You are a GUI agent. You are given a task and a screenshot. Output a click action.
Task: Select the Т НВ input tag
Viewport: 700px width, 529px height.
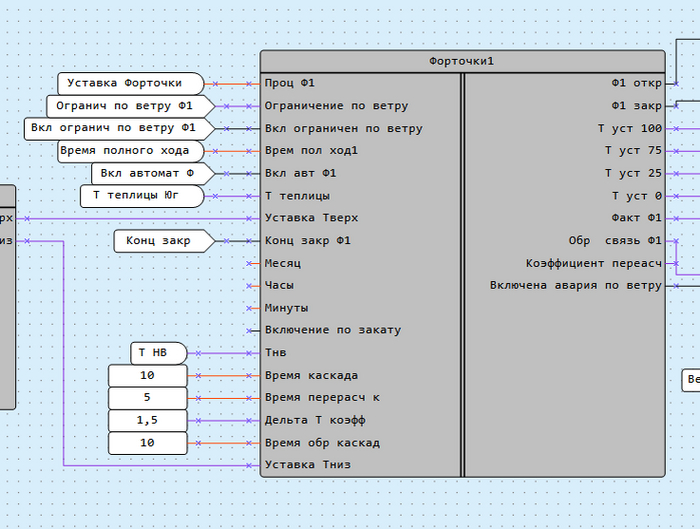pyautogui.click(x=157, y=353)
